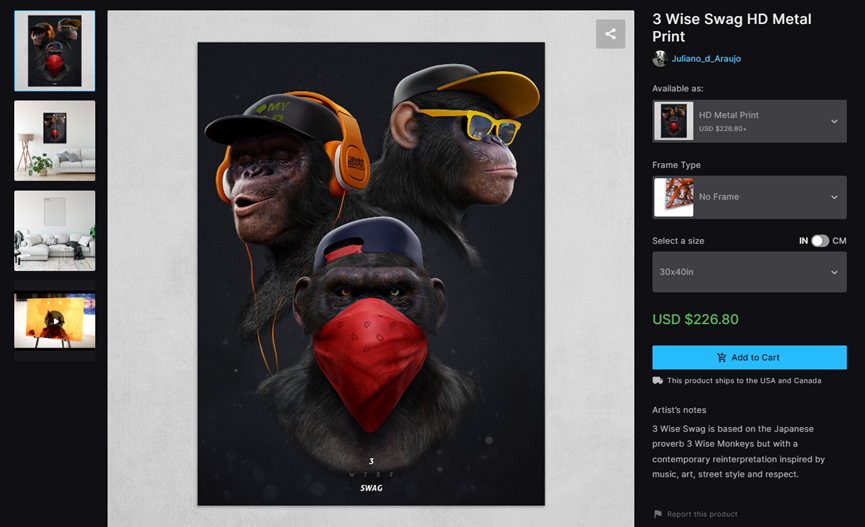Click the HD Metal Print preview image
This screenshot has height=527, width=865.
tap(674, 121)
